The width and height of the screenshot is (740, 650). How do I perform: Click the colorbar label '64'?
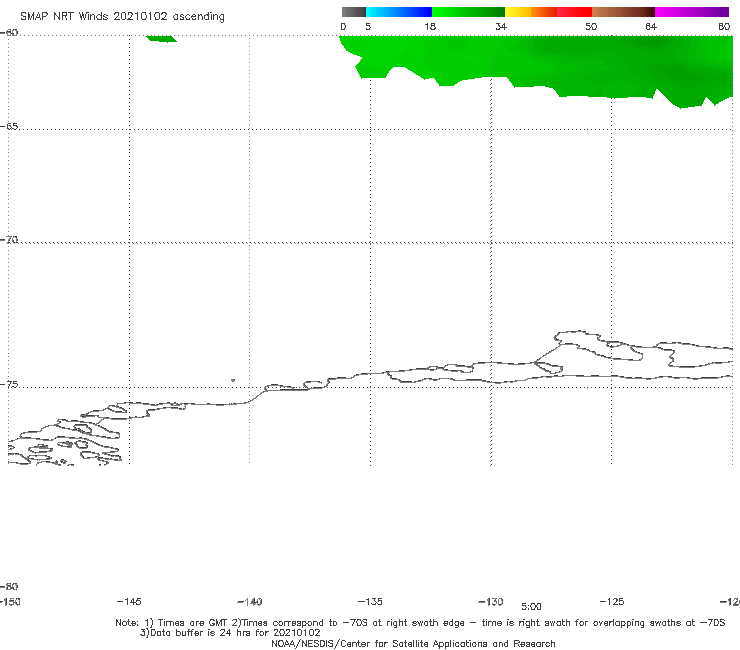coord(651,26)
